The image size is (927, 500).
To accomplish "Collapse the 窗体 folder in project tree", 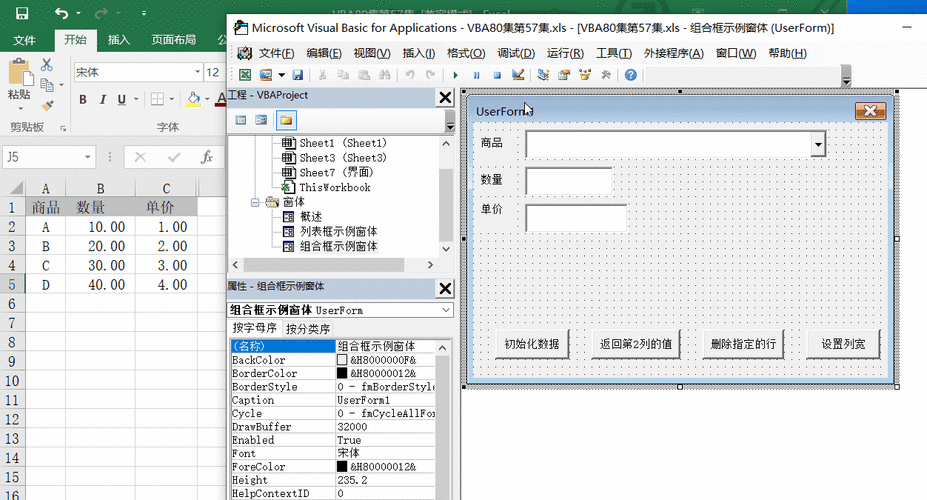I will pyautogui.click(x=258, y=202).
